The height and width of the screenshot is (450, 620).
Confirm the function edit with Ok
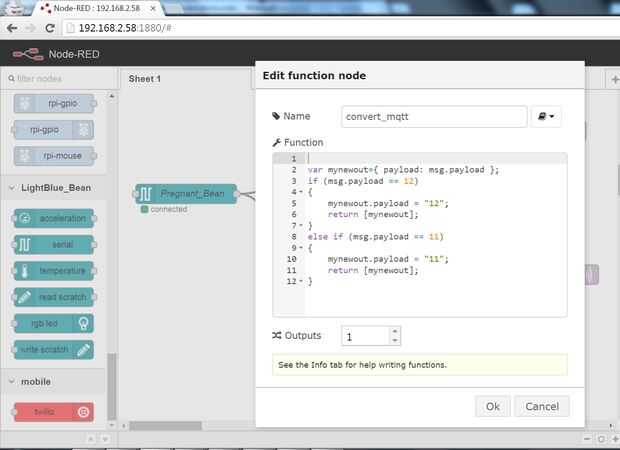tap(492, 406)
